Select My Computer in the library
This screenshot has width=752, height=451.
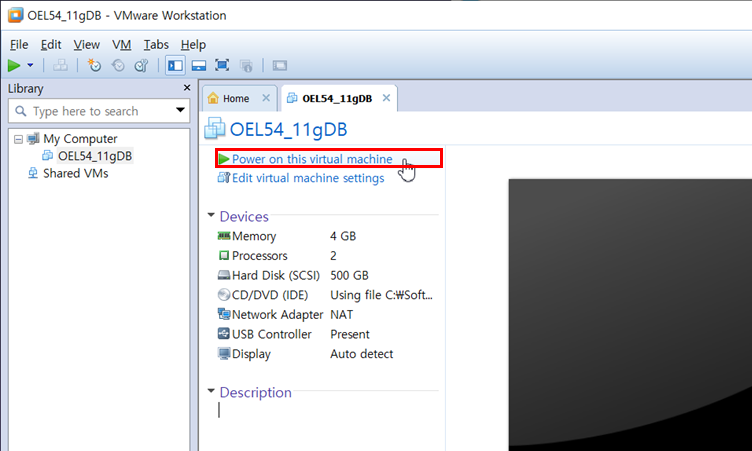tap(80, 139)
